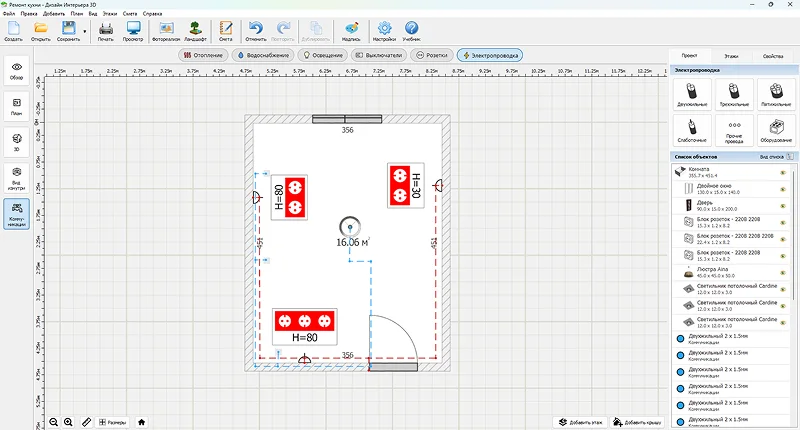Open the Смета menu
This screenshot has width=800, height=430.
[130, 14]
